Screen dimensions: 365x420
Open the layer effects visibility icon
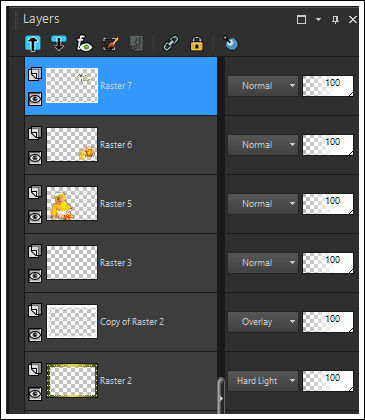click(84, 43)
